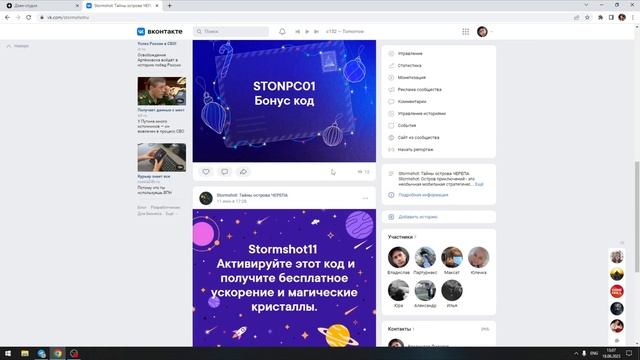Open the Stormshot11 post author avatar
This screenshot has height=360, width=640.
coord(206,198)
